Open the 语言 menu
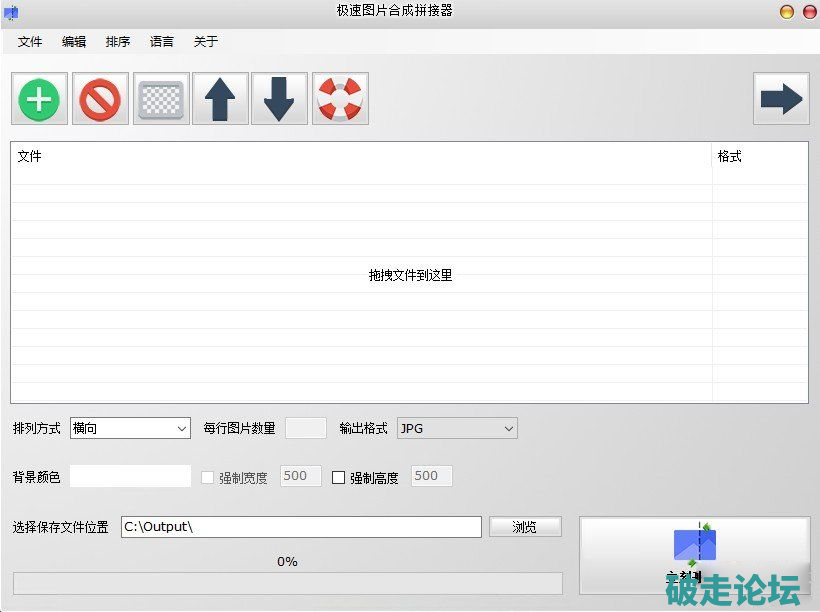The image size is (820, 612). tap(161, 42)
